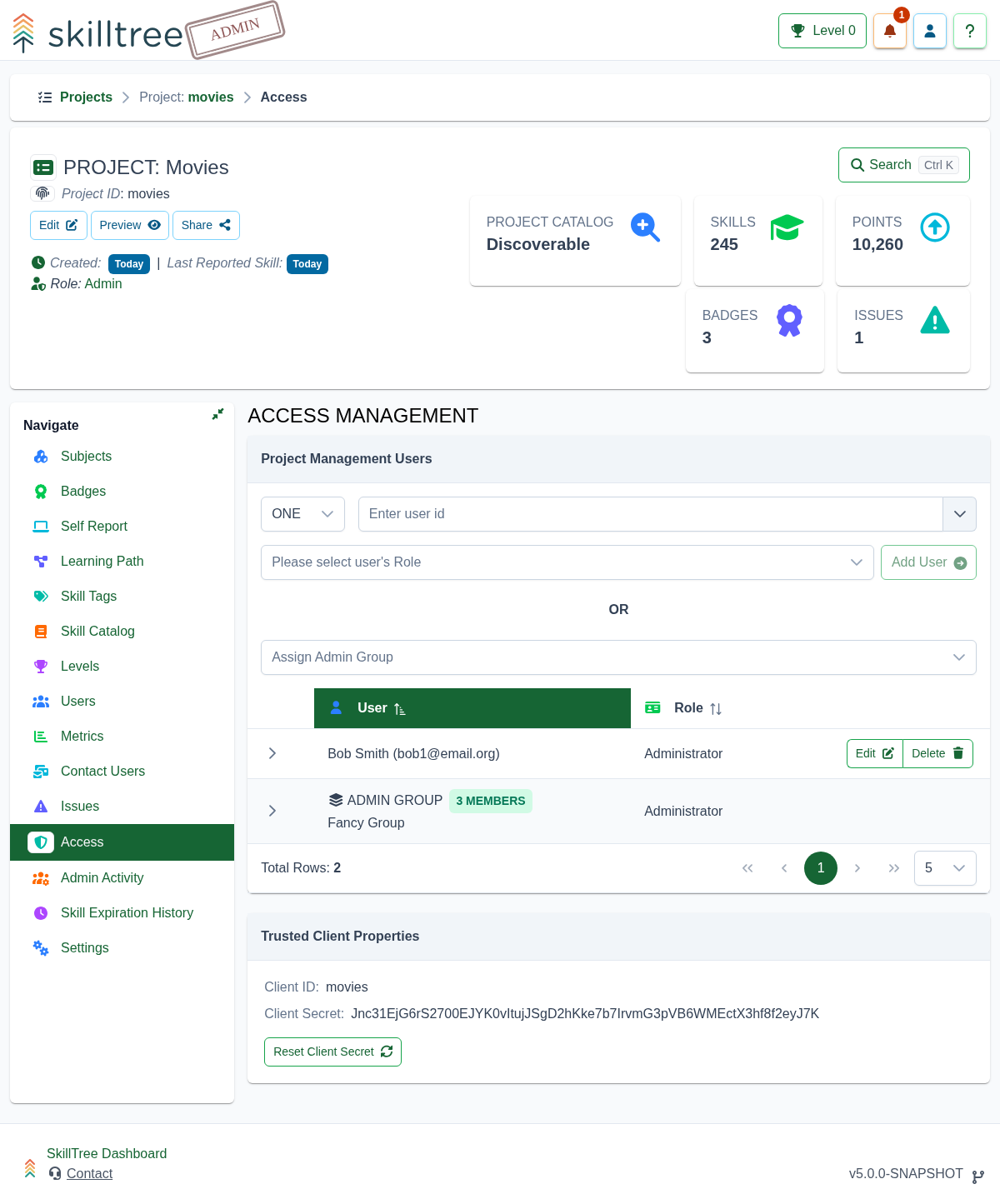The width and height of the screenshot is (1000, 1204).
Task: Expand the Bob Smith row
Action: coord(272,753)
